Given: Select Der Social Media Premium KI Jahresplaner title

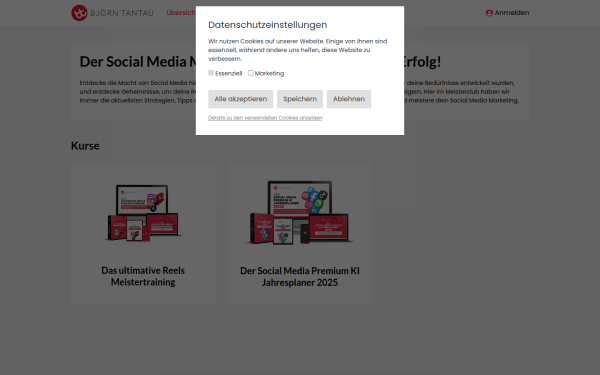Looking at the screenshot, I should (300, 277).
